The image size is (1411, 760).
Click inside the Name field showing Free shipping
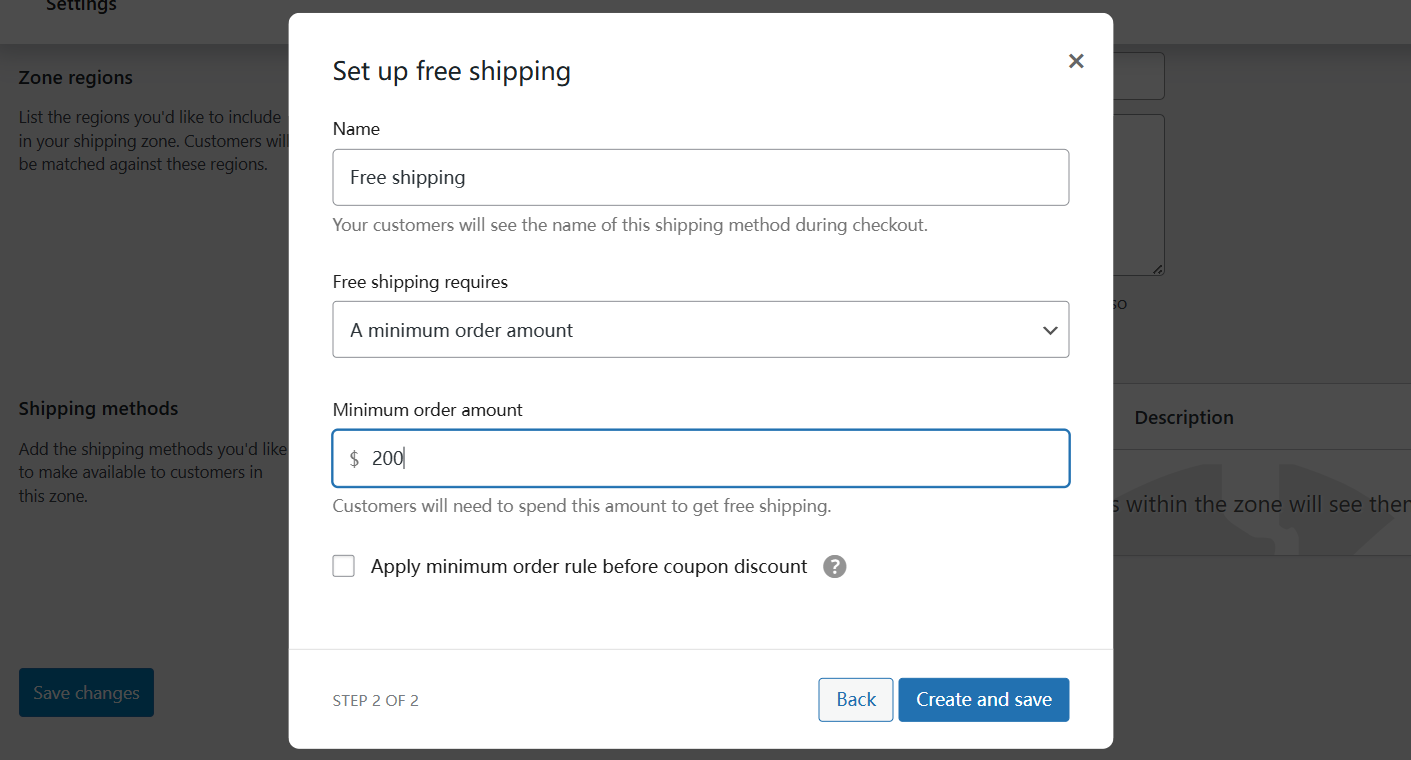pyautogui.click(x=700, y=177)
